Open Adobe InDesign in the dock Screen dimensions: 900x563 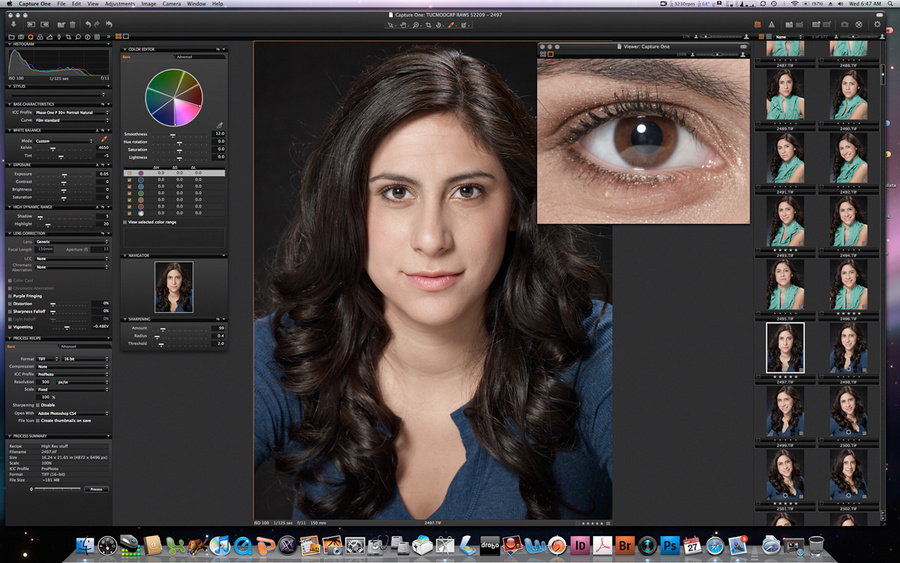click(581, 545)
